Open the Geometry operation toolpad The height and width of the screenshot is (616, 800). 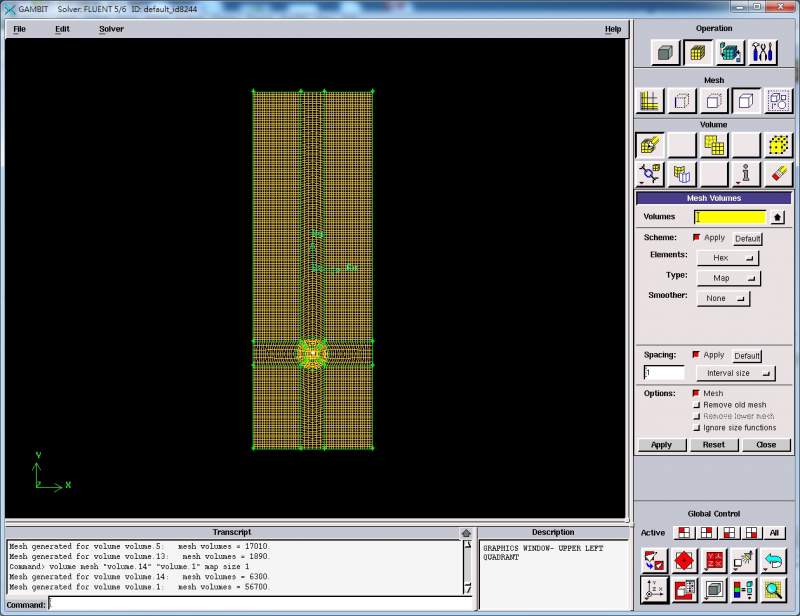coord(666,52)
